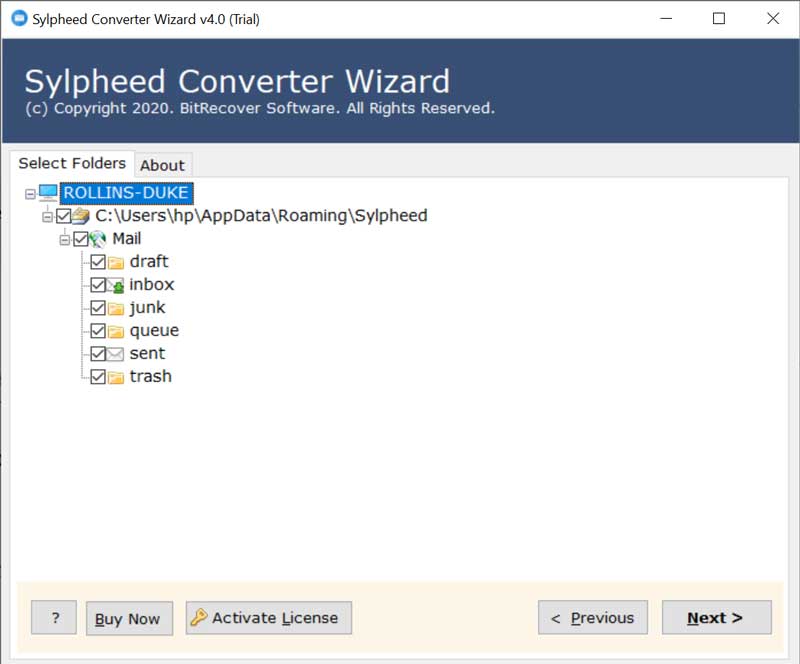Click the ? help button

pos(54,618)
